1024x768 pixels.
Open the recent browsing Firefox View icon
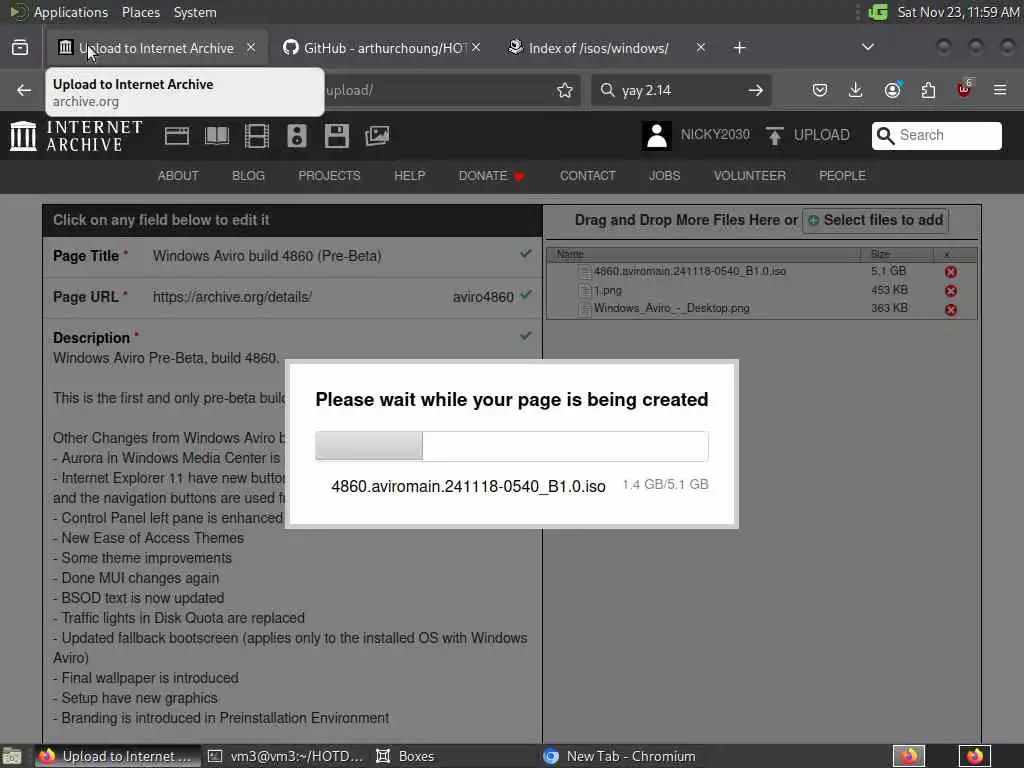(20, 47)
